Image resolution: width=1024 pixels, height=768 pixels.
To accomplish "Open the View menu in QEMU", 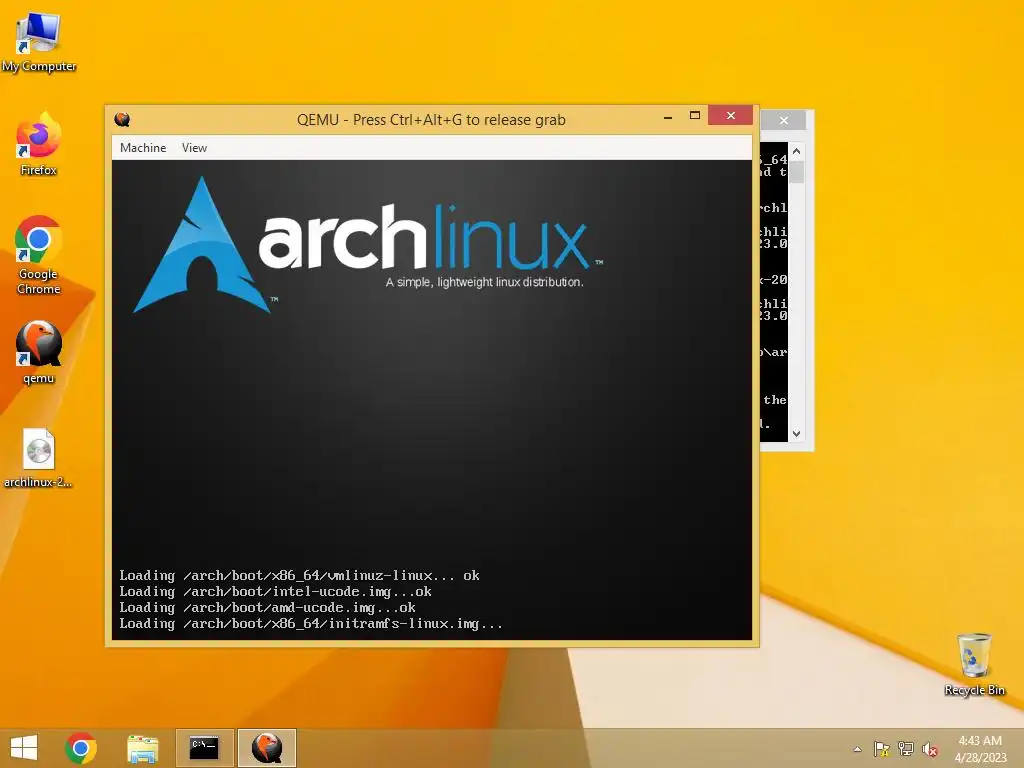I will 194,148.
